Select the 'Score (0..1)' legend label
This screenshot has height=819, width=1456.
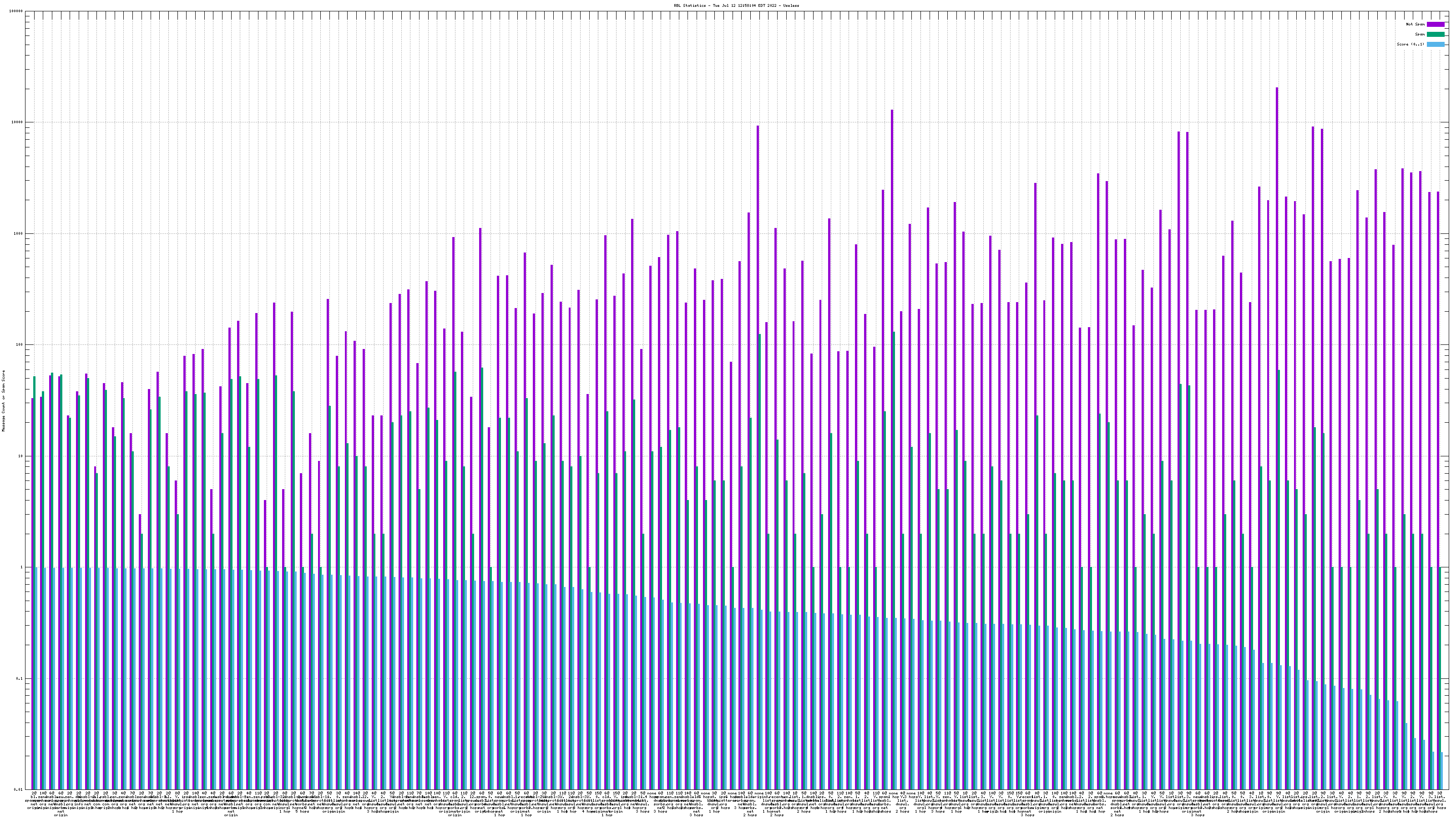(1410, 44)
